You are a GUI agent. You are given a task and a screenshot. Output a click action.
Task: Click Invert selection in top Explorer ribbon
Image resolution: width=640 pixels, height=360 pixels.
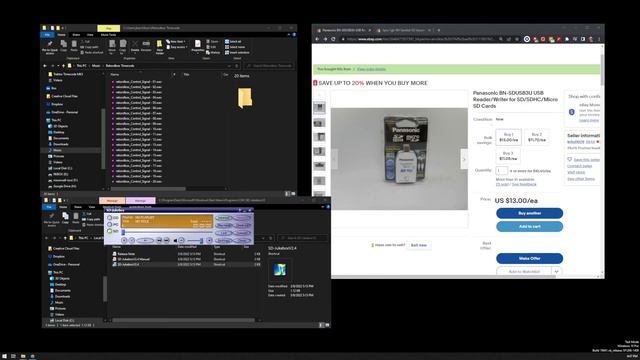tap(237, 53)
